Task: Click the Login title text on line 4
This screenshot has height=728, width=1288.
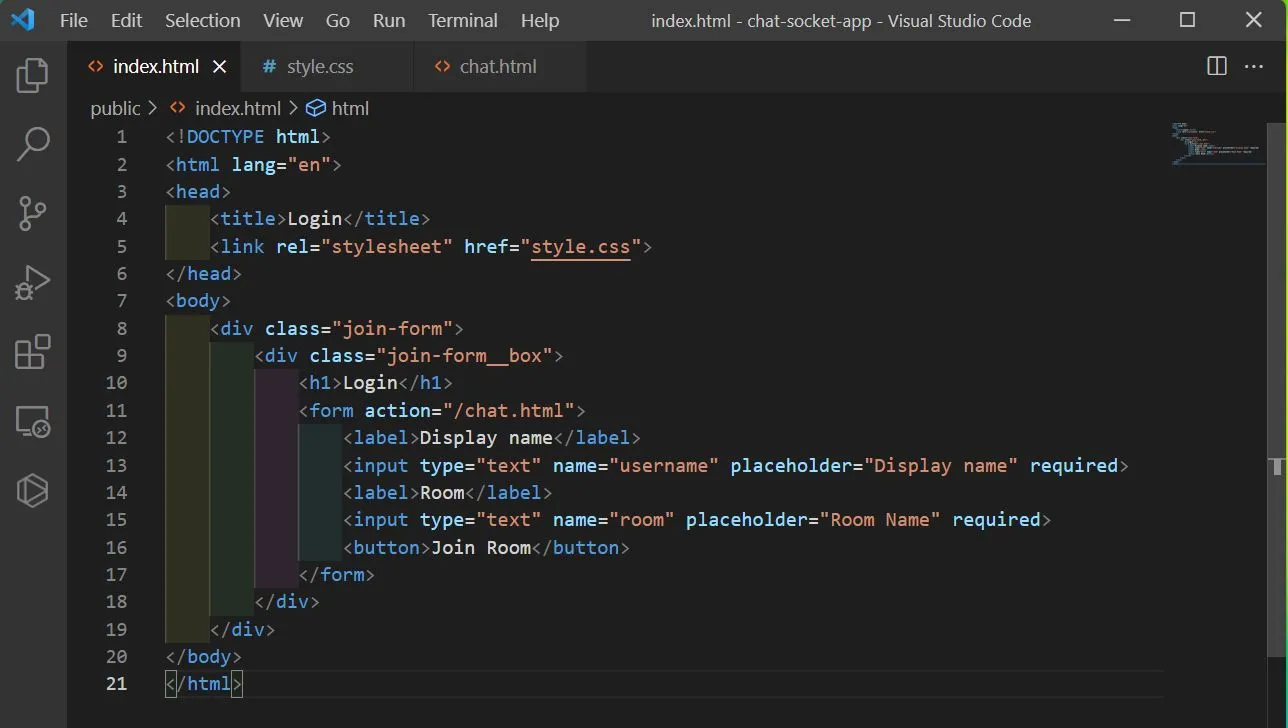Action: pyautogui.click(x=315, y=219)
